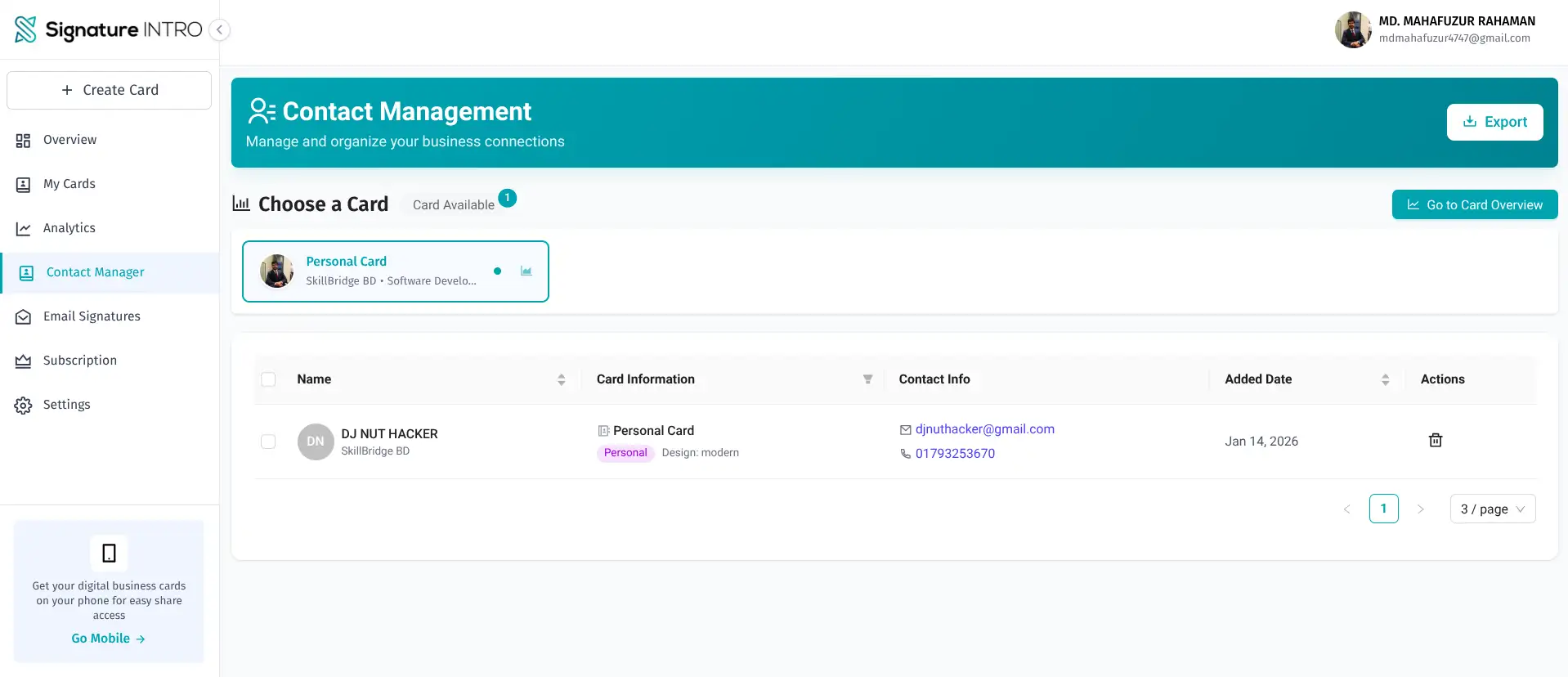Open the djnuthacker@gmail.com email link
The image size is (1568, 677).
click(x=984, y=429)
